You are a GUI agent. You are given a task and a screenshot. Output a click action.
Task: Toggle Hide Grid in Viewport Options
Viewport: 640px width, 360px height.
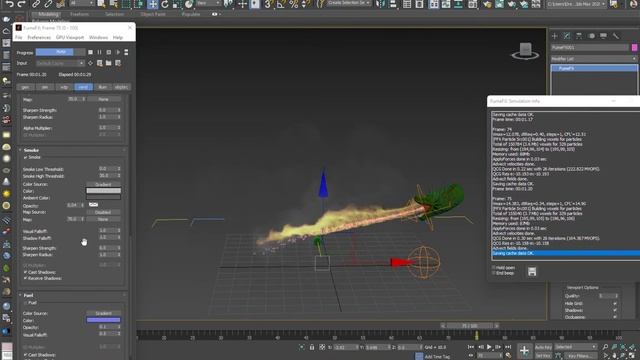(615, 304)
